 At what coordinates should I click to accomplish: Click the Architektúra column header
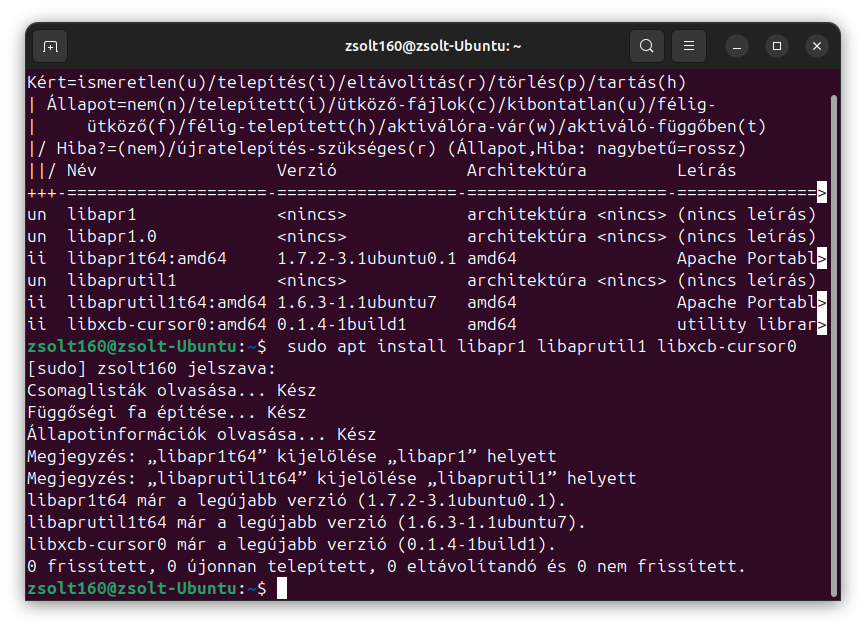[x=526, y=170]
